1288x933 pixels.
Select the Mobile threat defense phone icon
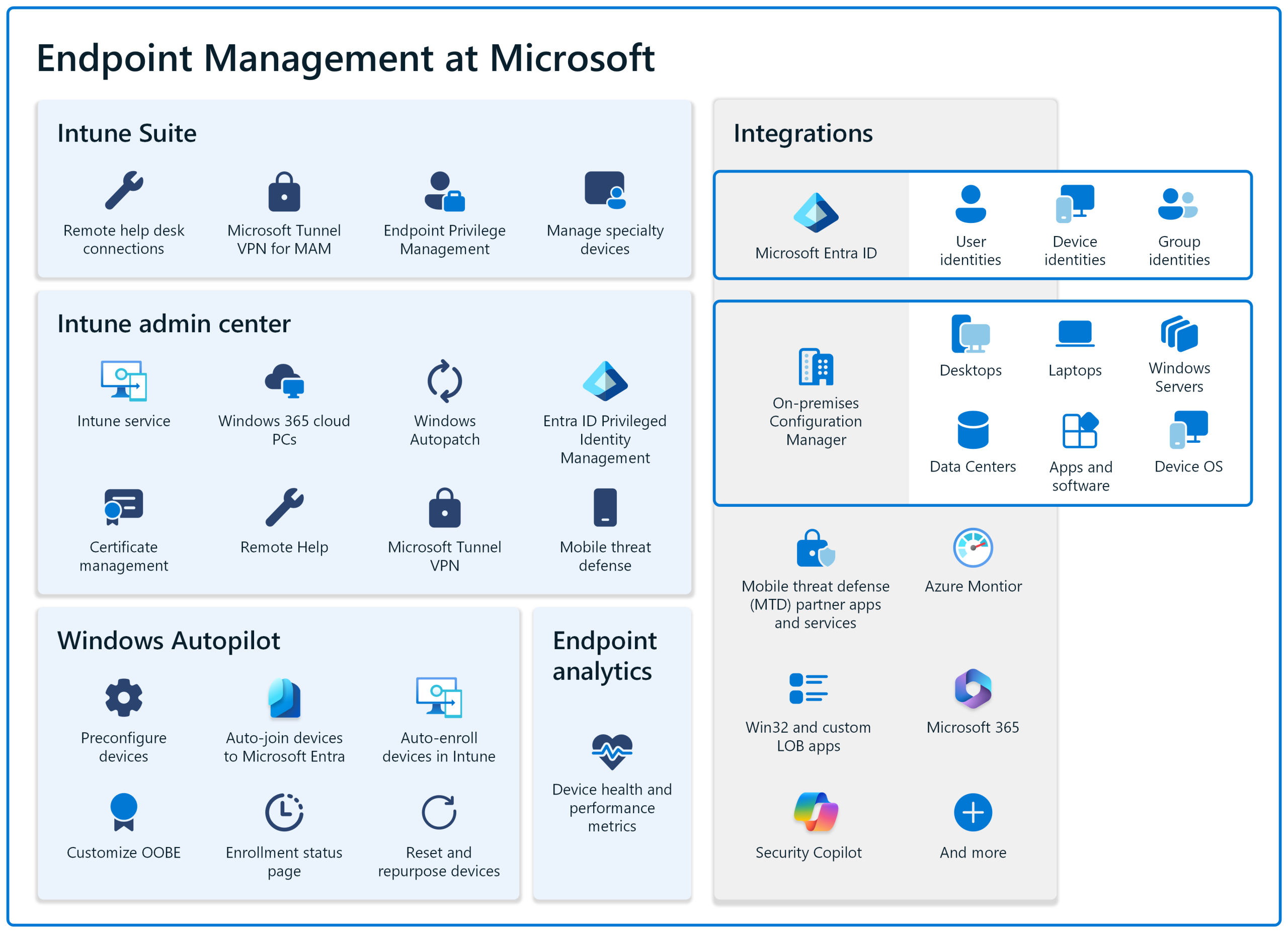point(605,508)
